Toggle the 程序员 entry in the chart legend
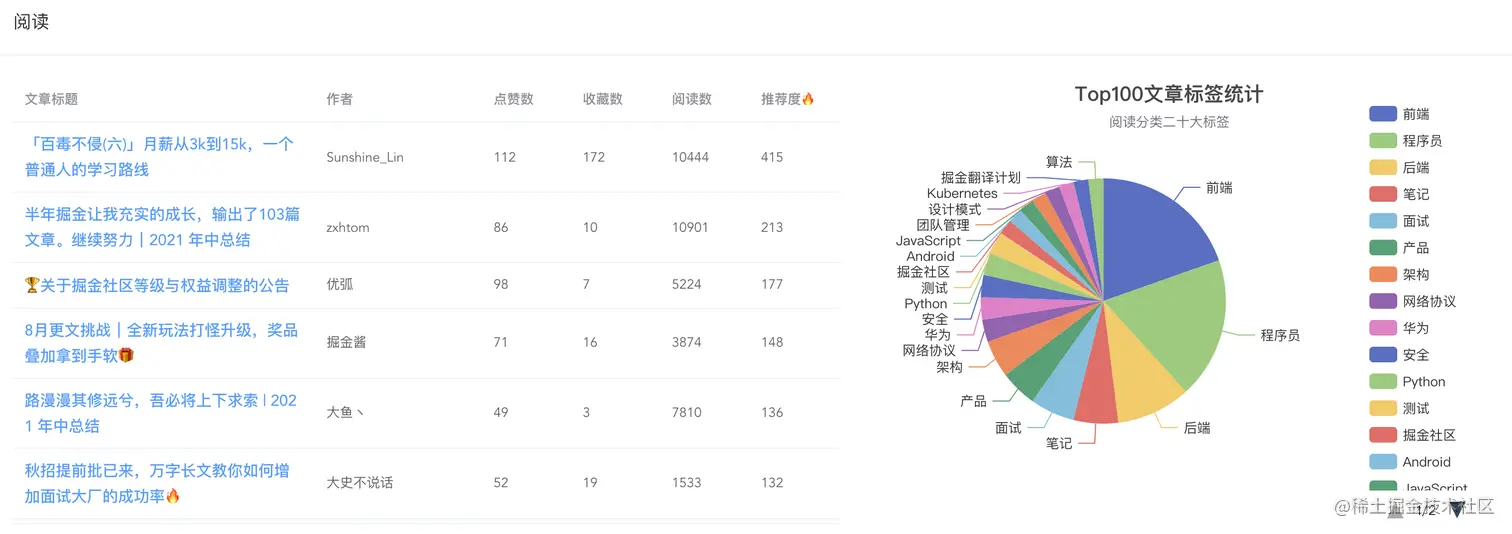Image resolution: width=1512 pixels, height=534 pixels. tap(1406, 141)
